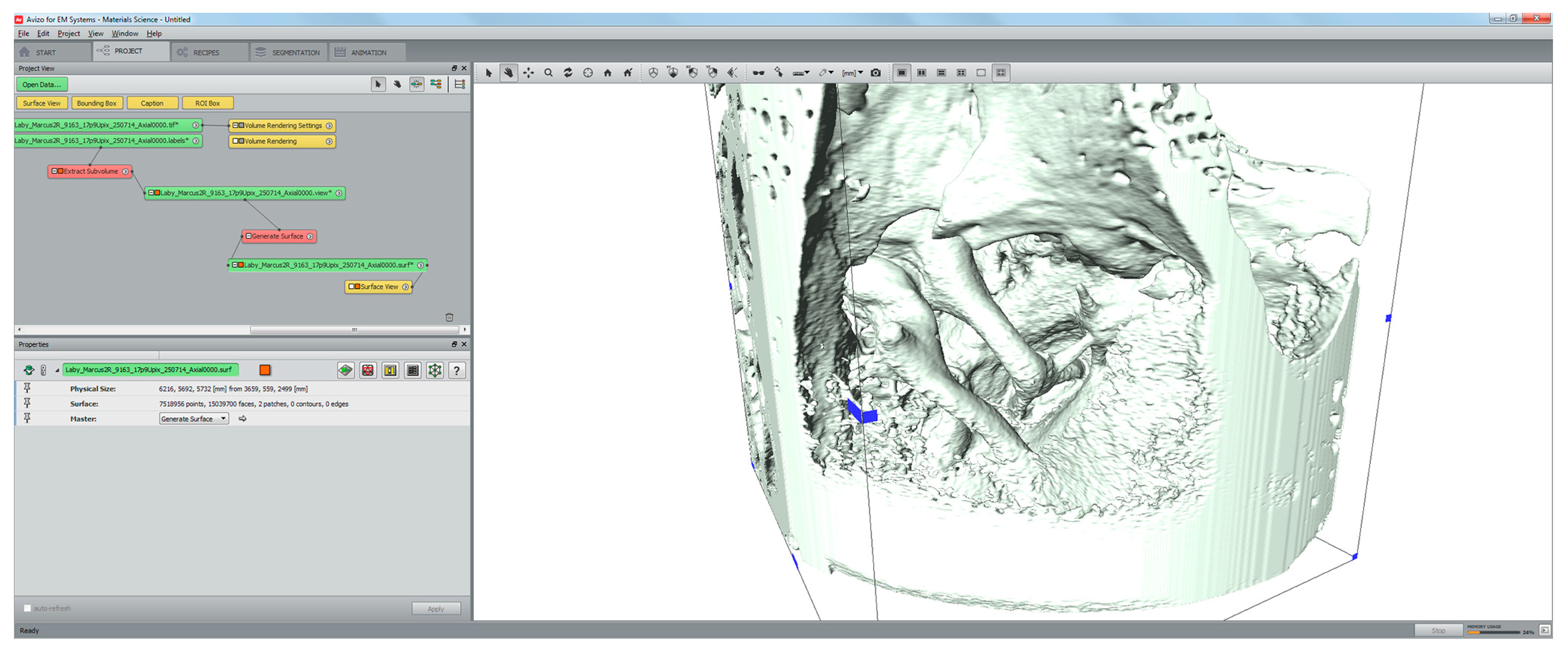Screen dimensions: 1568x653
Task: Select the Interact arrow tool in viewer toolbar
Action: point(489,73)
